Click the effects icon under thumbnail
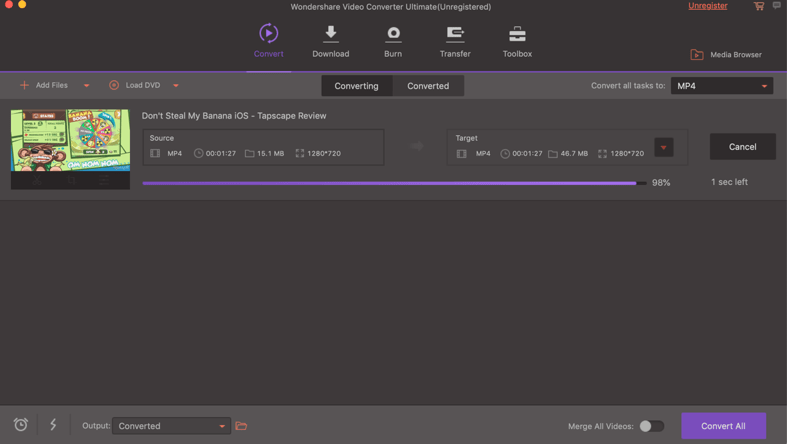Viewport: 787px width, 444px height. click(103, 181)
